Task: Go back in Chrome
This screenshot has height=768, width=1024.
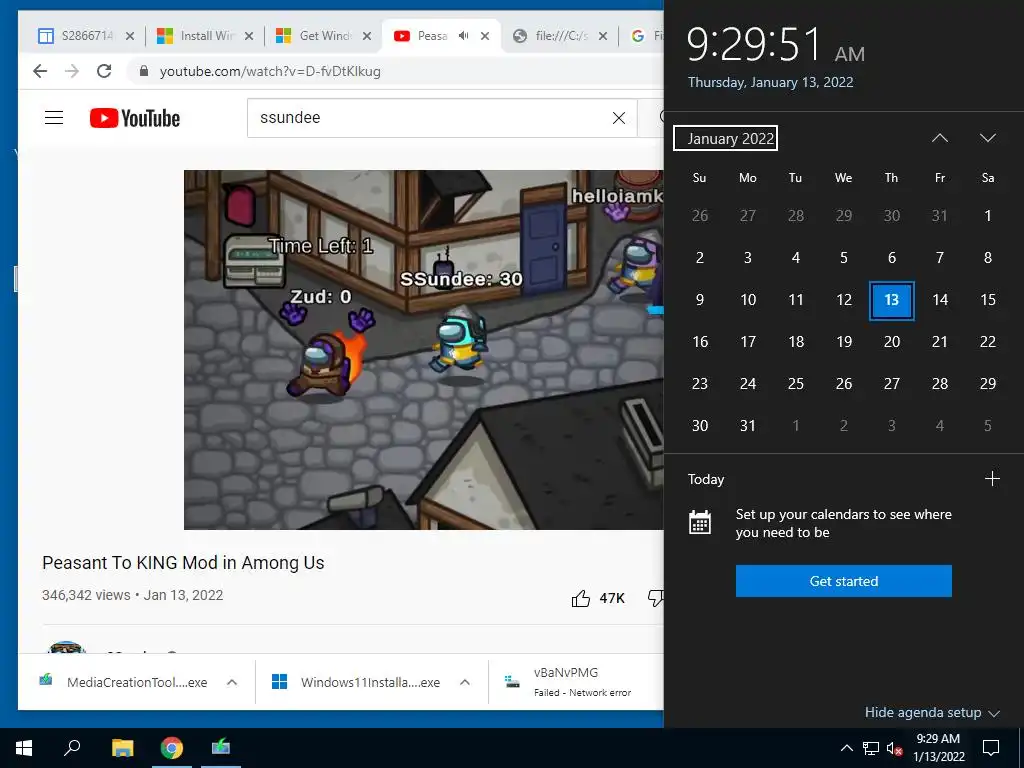Action: (40, 71)
